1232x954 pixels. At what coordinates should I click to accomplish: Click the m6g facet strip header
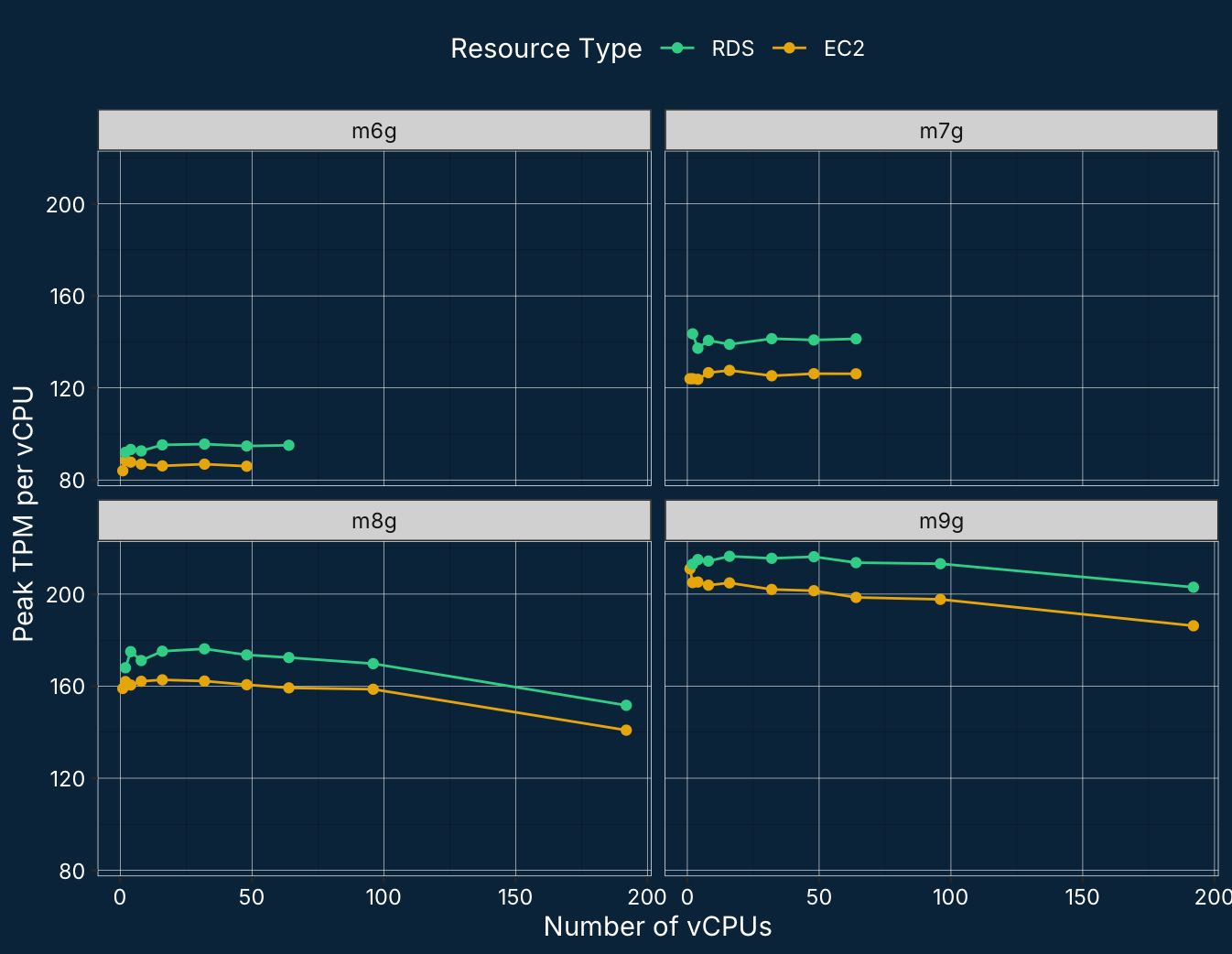tap(374, 130)
